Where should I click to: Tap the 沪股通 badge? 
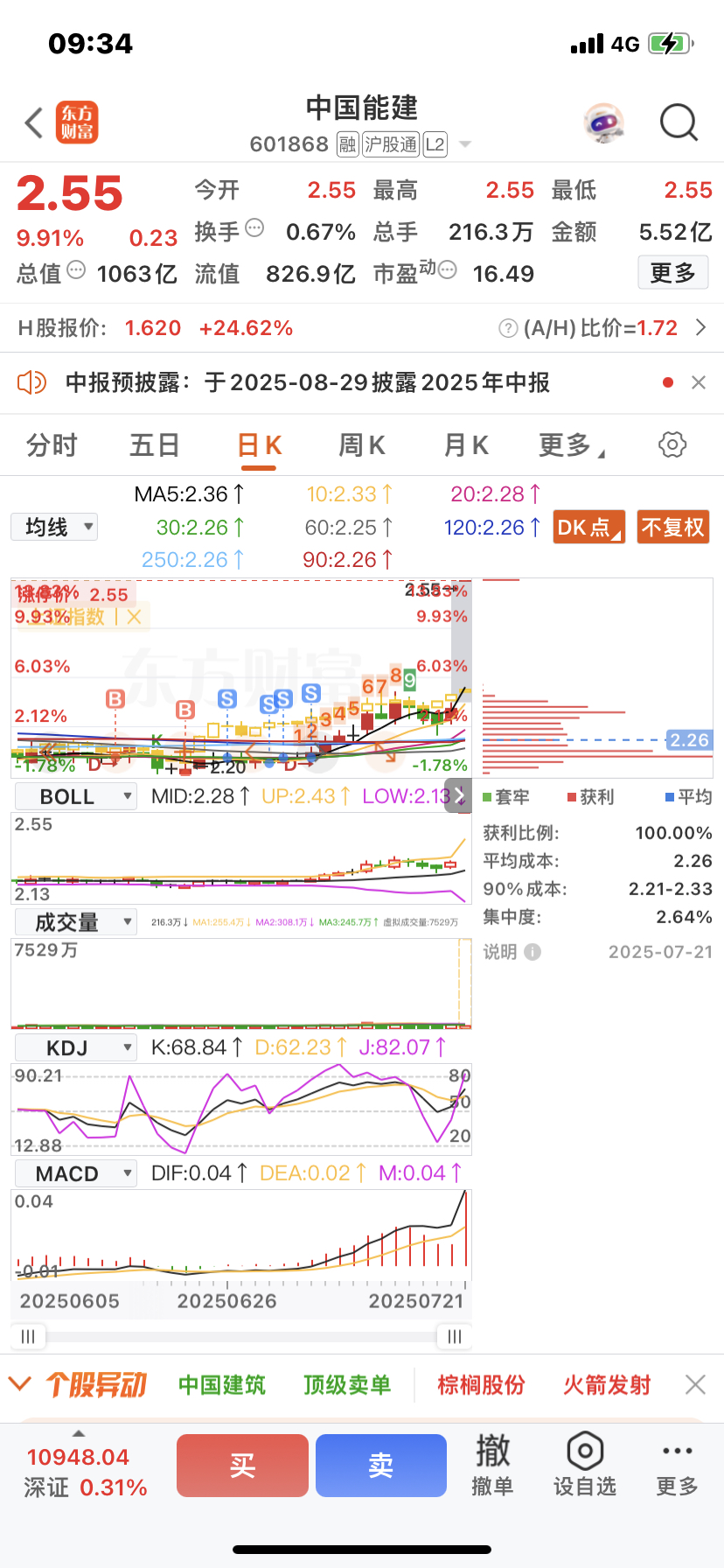[391, 144]
